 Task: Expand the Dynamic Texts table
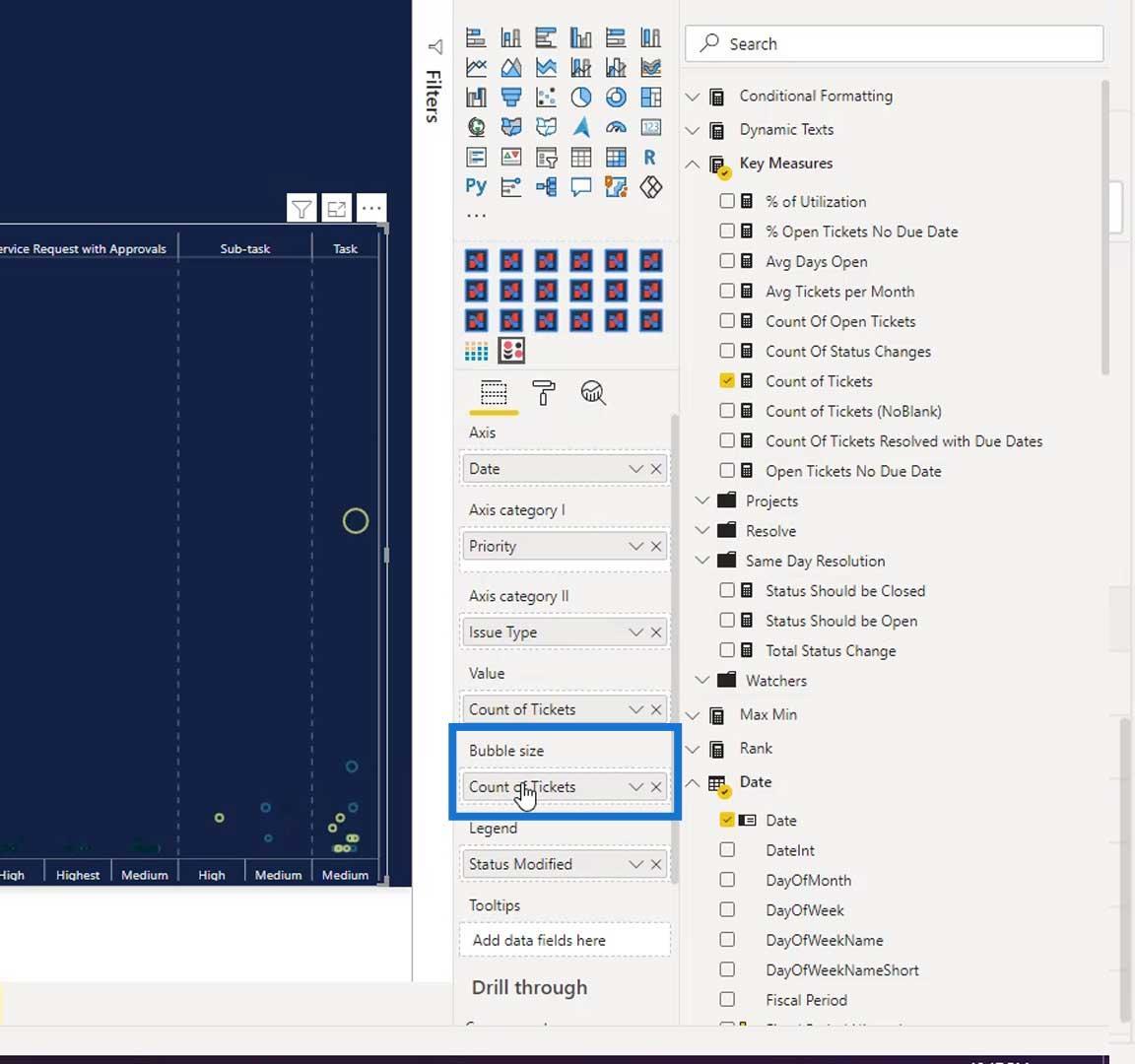tap(693, 130)
